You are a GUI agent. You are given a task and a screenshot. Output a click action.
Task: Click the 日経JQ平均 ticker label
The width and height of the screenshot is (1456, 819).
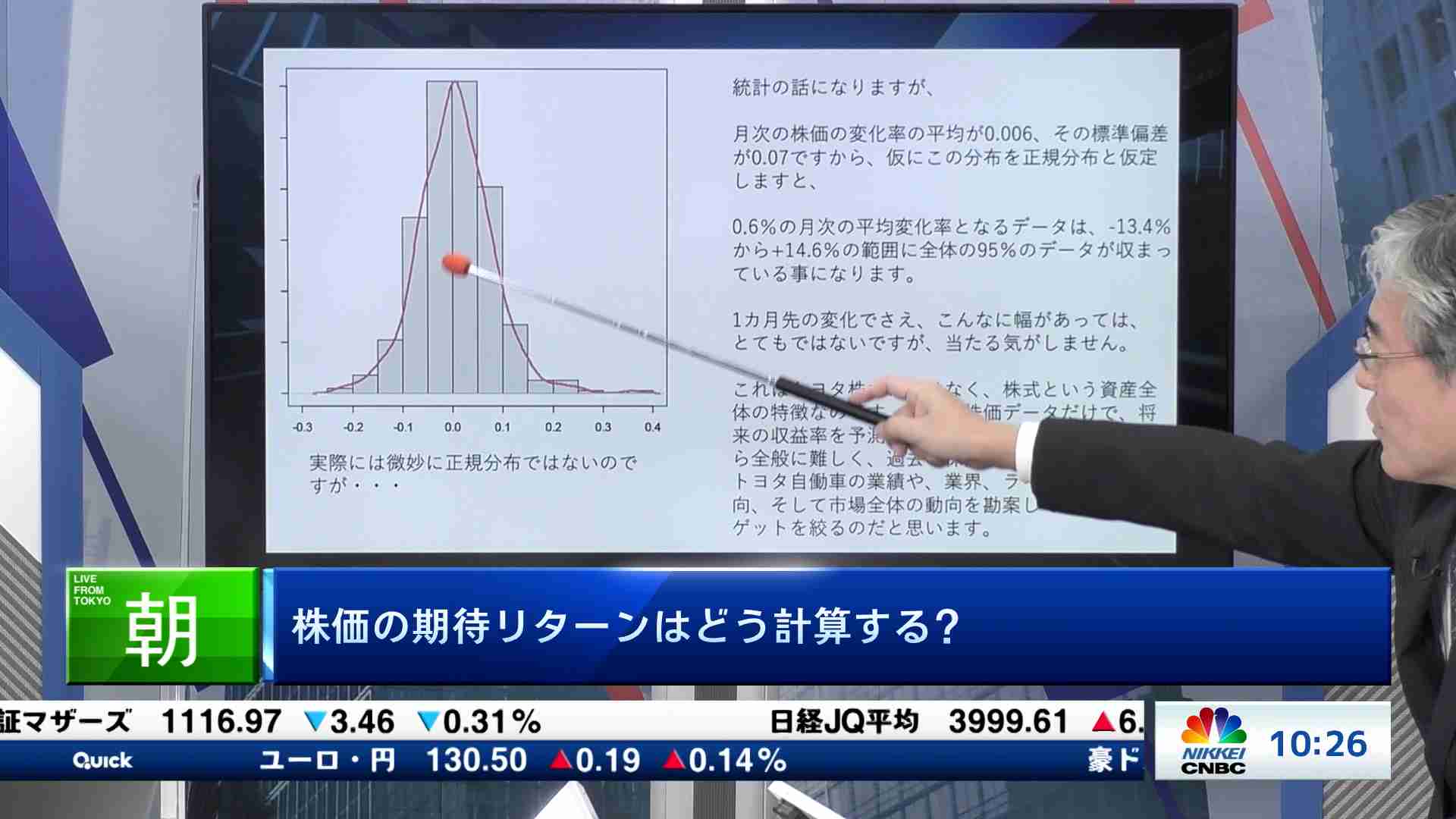(x=844, y=721)
